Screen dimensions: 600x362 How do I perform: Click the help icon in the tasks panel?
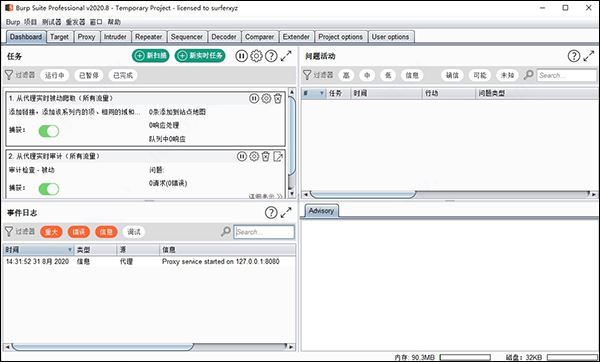(271, 56)
